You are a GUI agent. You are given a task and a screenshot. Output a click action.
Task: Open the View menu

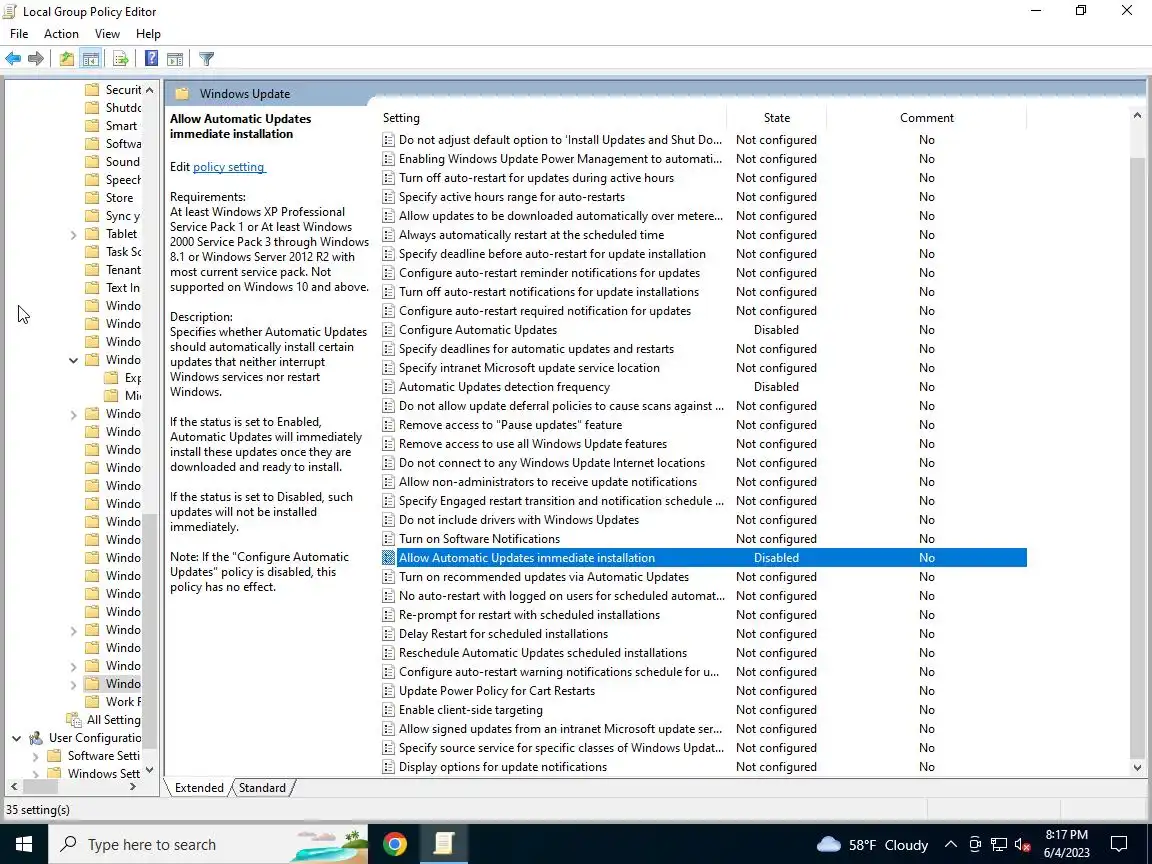pos(107,34)
